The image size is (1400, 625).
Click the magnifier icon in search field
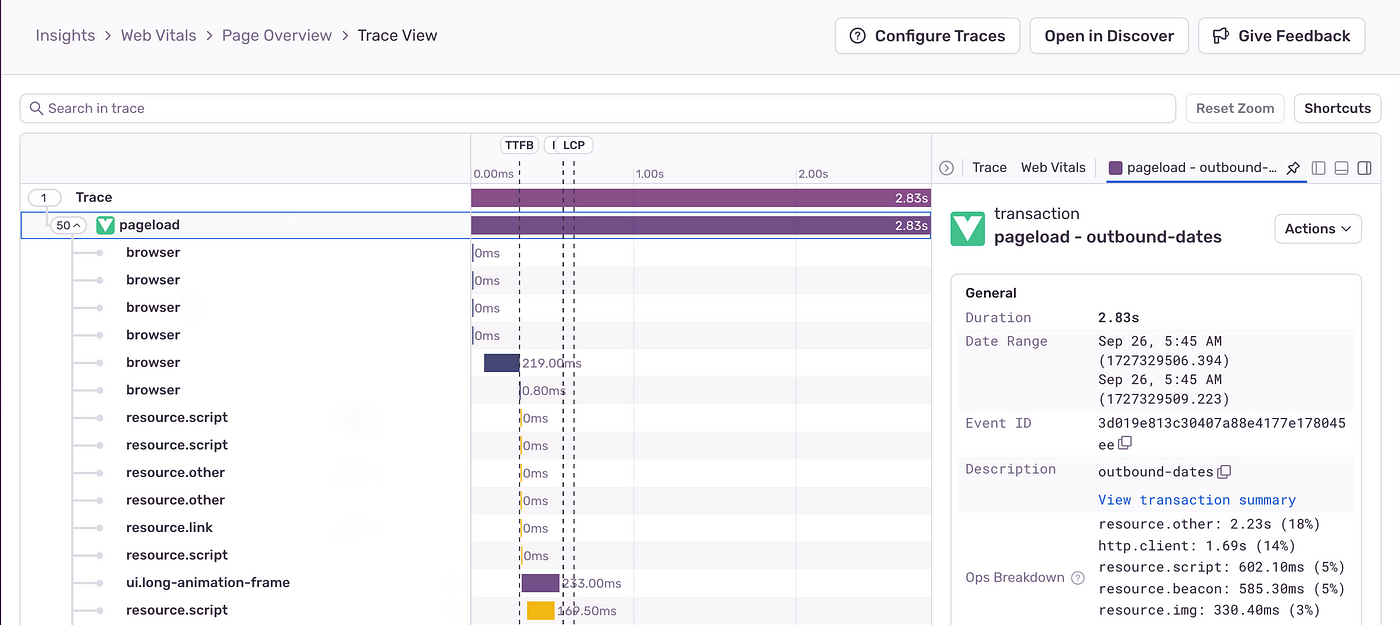37,108
